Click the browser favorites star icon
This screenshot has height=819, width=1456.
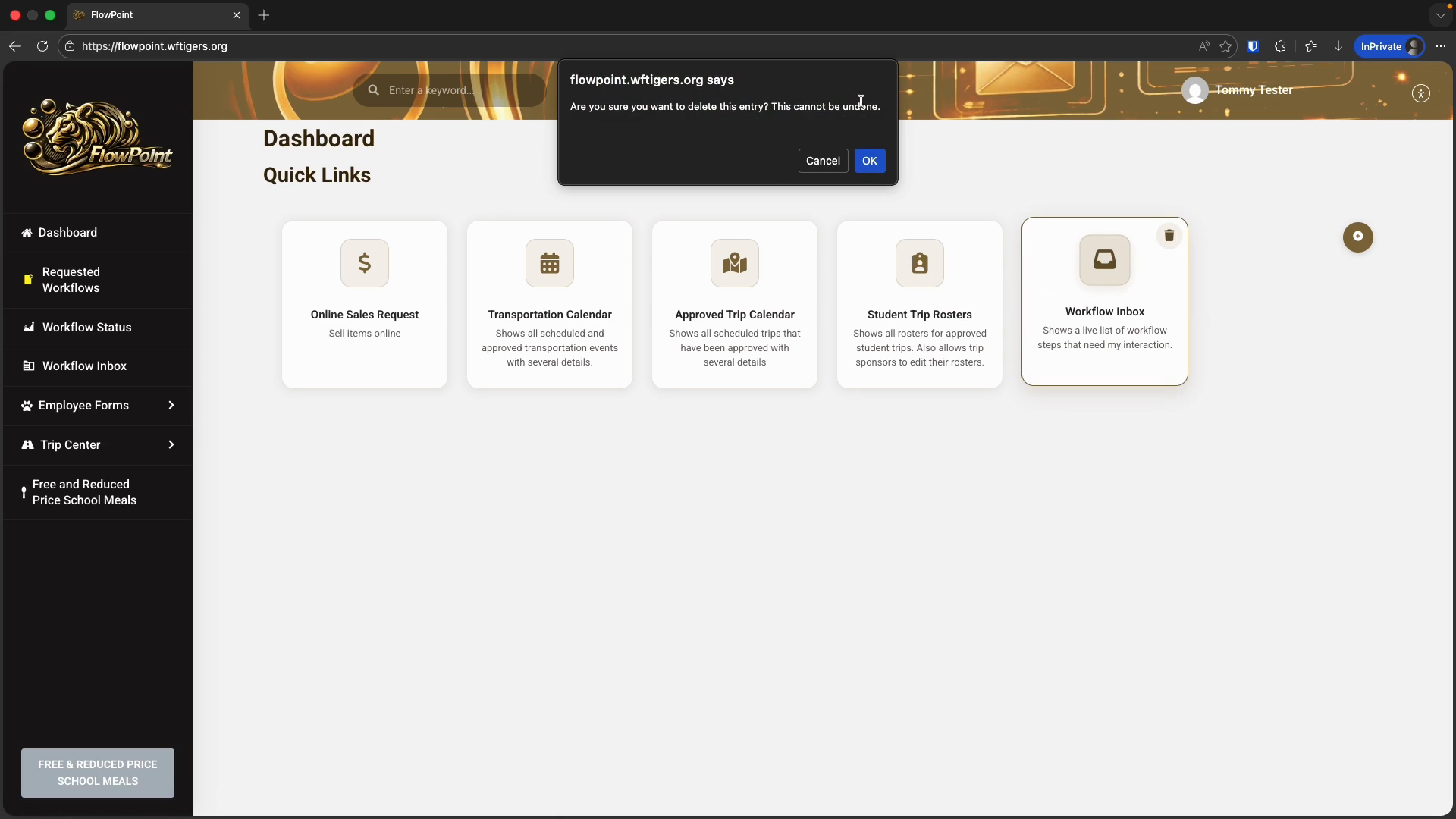1225,46
